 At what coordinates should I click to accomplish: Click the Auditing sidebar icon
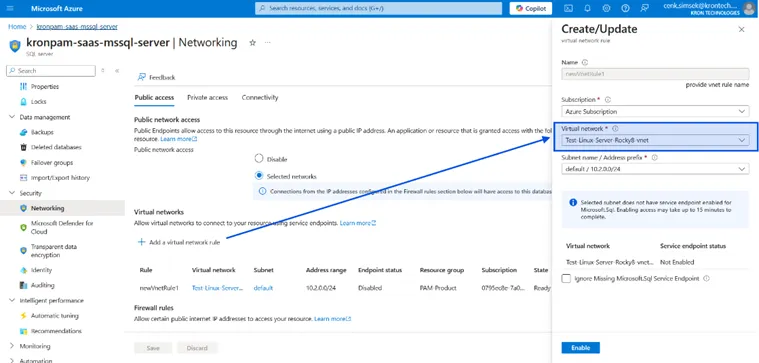(23, 285)
